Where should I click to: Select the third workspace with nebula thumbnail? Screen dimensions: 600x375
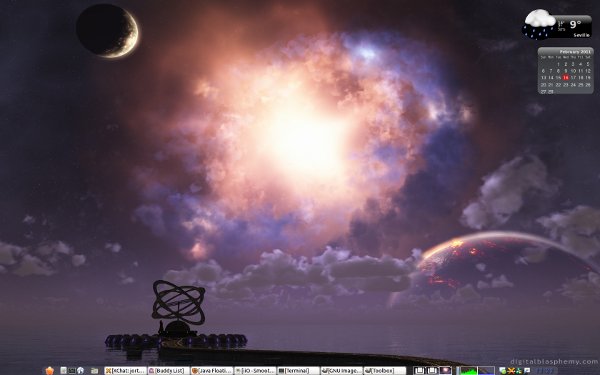(445, 370)
